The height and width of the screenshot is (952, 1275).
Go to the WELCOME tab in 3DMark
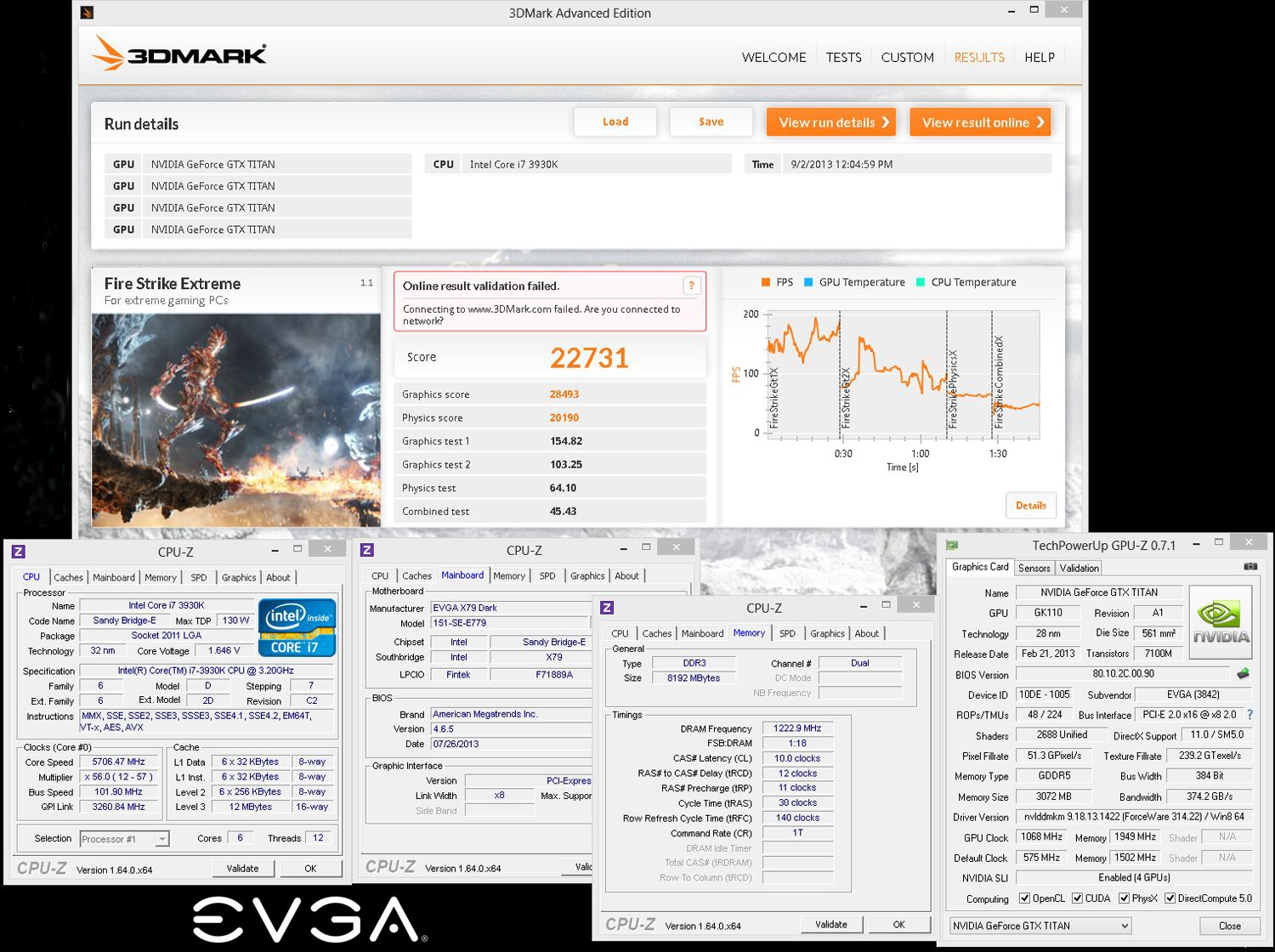(773, 57)
